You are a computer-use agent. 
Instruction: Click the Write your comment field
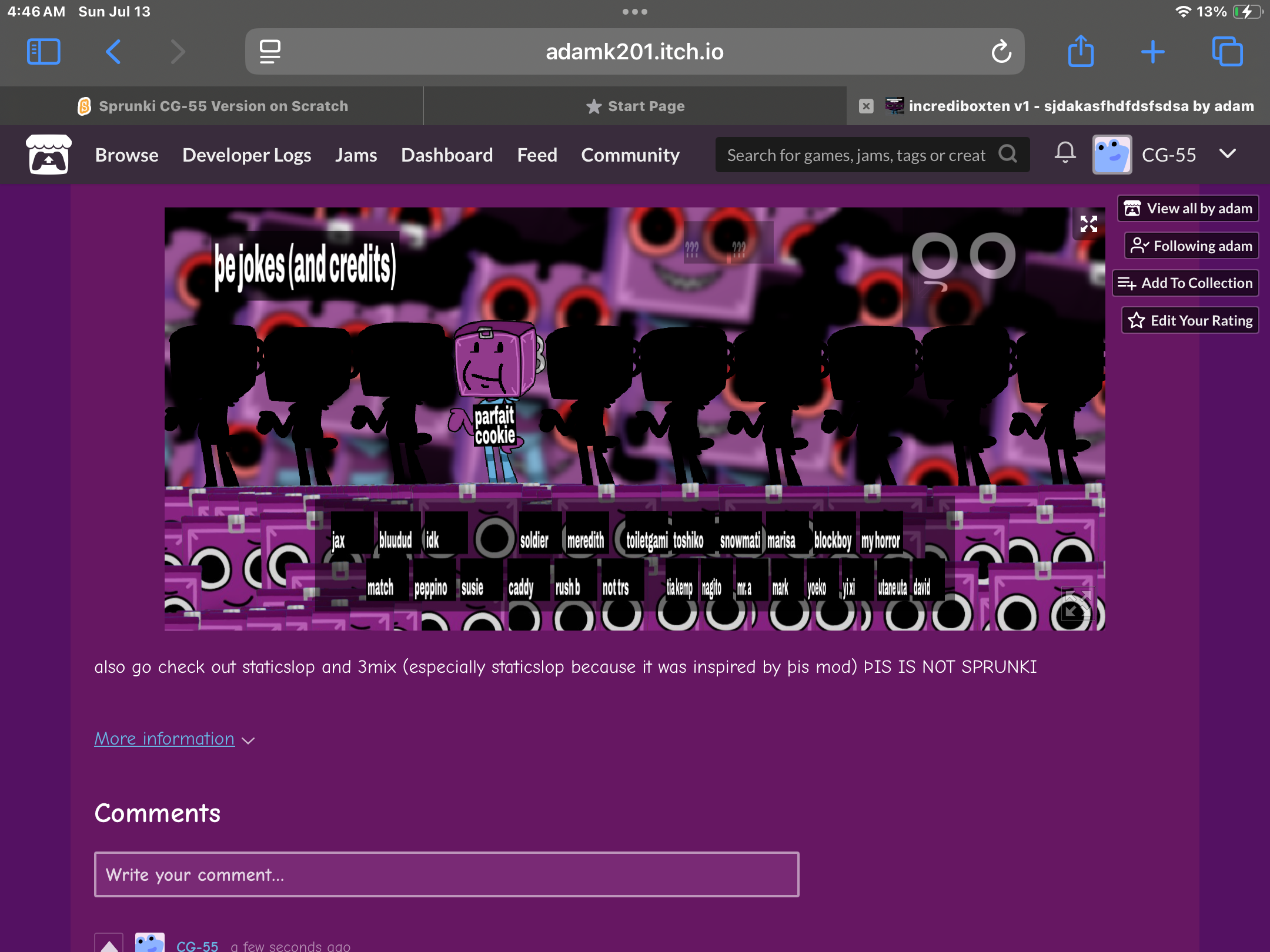click(446, 874)
